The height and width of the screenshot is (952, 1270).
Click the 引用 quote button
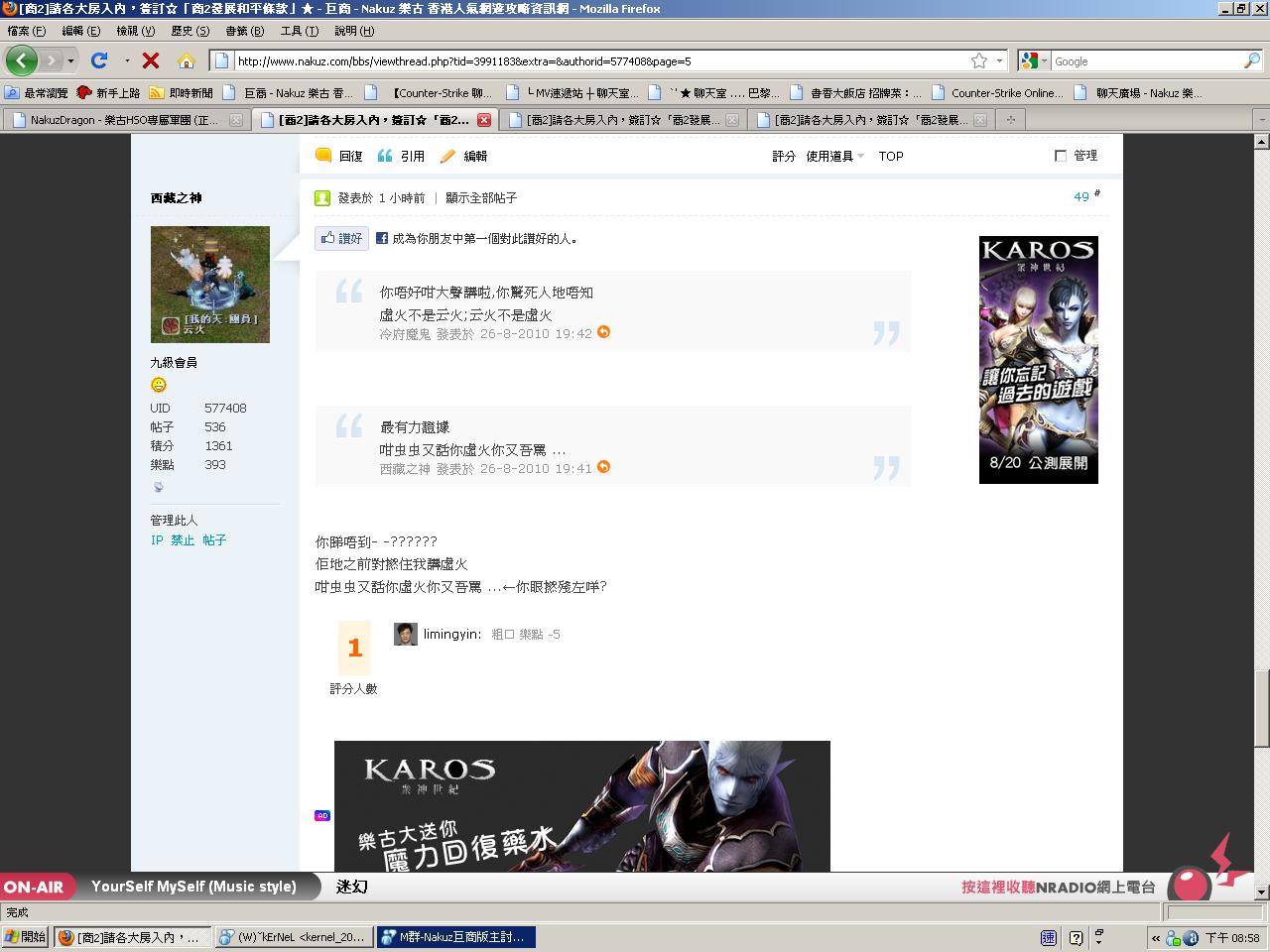401,156
